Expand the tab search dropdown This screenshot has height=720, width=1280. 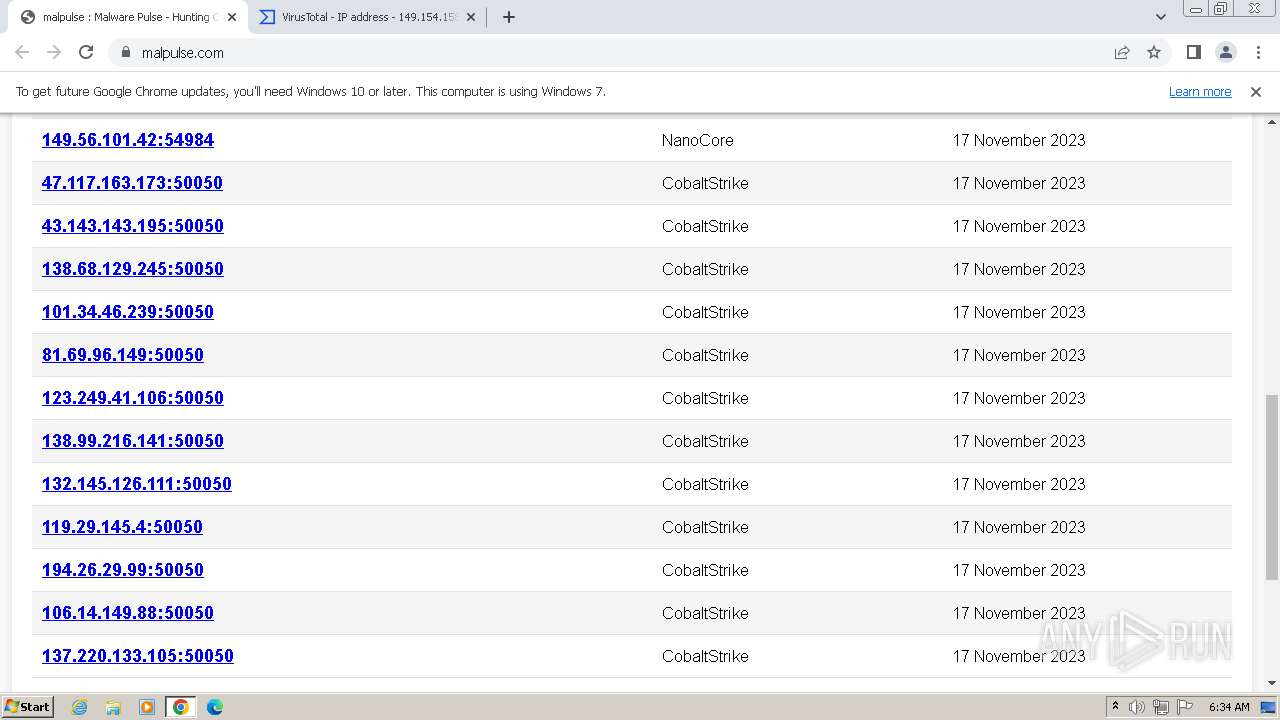[1161, 17]
